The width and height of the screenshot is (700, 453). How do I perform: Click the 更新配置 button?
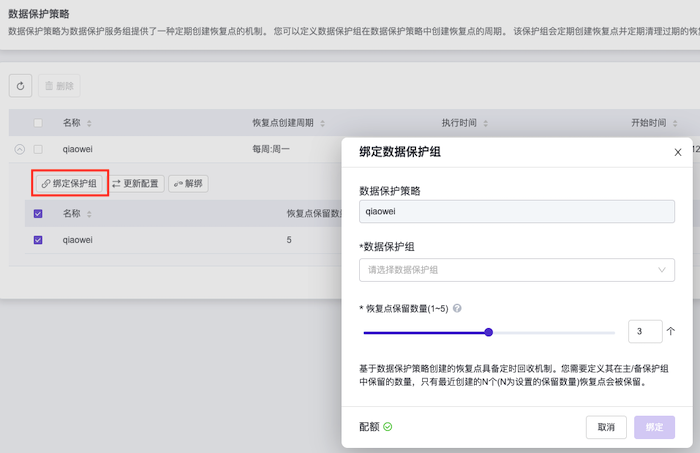(135, 184)
